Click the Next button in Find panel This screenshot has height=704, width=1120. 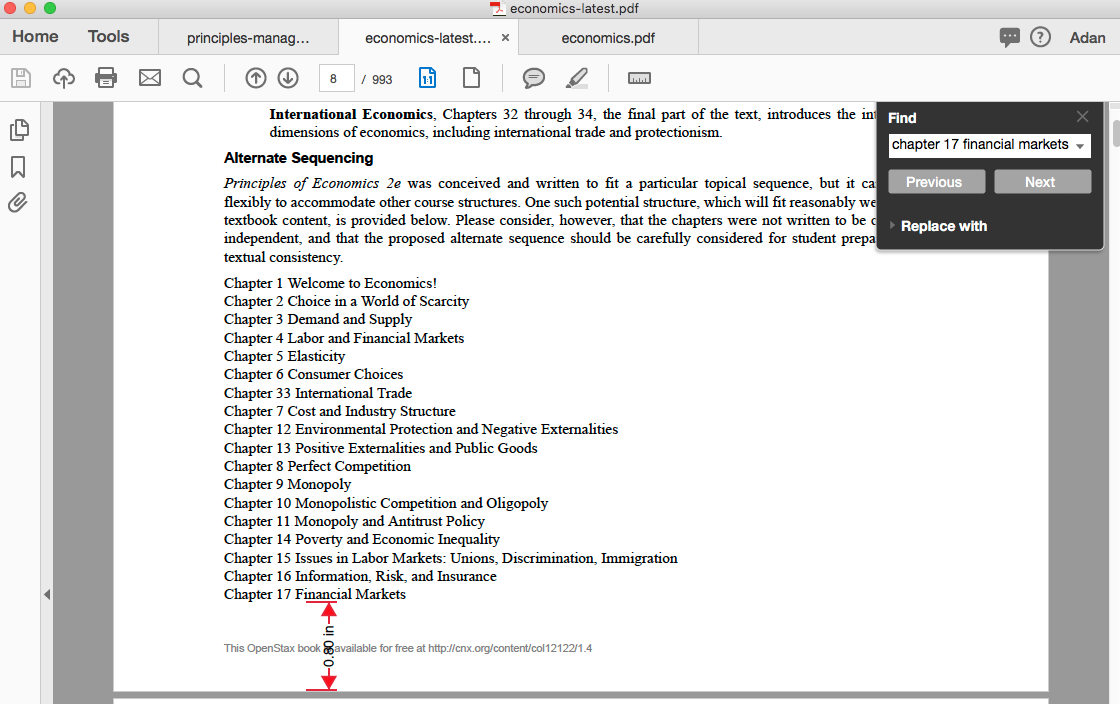point(1042,181)
